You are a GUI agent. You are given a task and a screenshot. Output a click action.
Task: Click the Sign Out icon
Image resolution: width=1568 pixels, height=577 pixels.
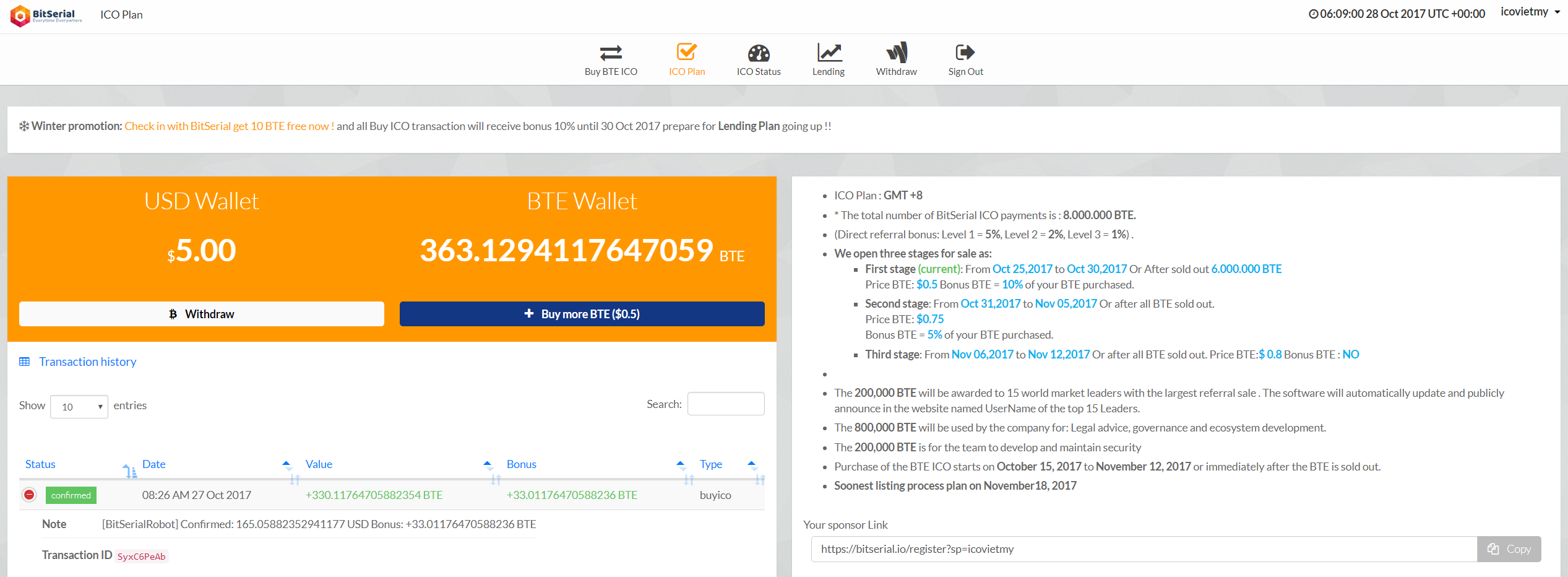pos(965,52)
